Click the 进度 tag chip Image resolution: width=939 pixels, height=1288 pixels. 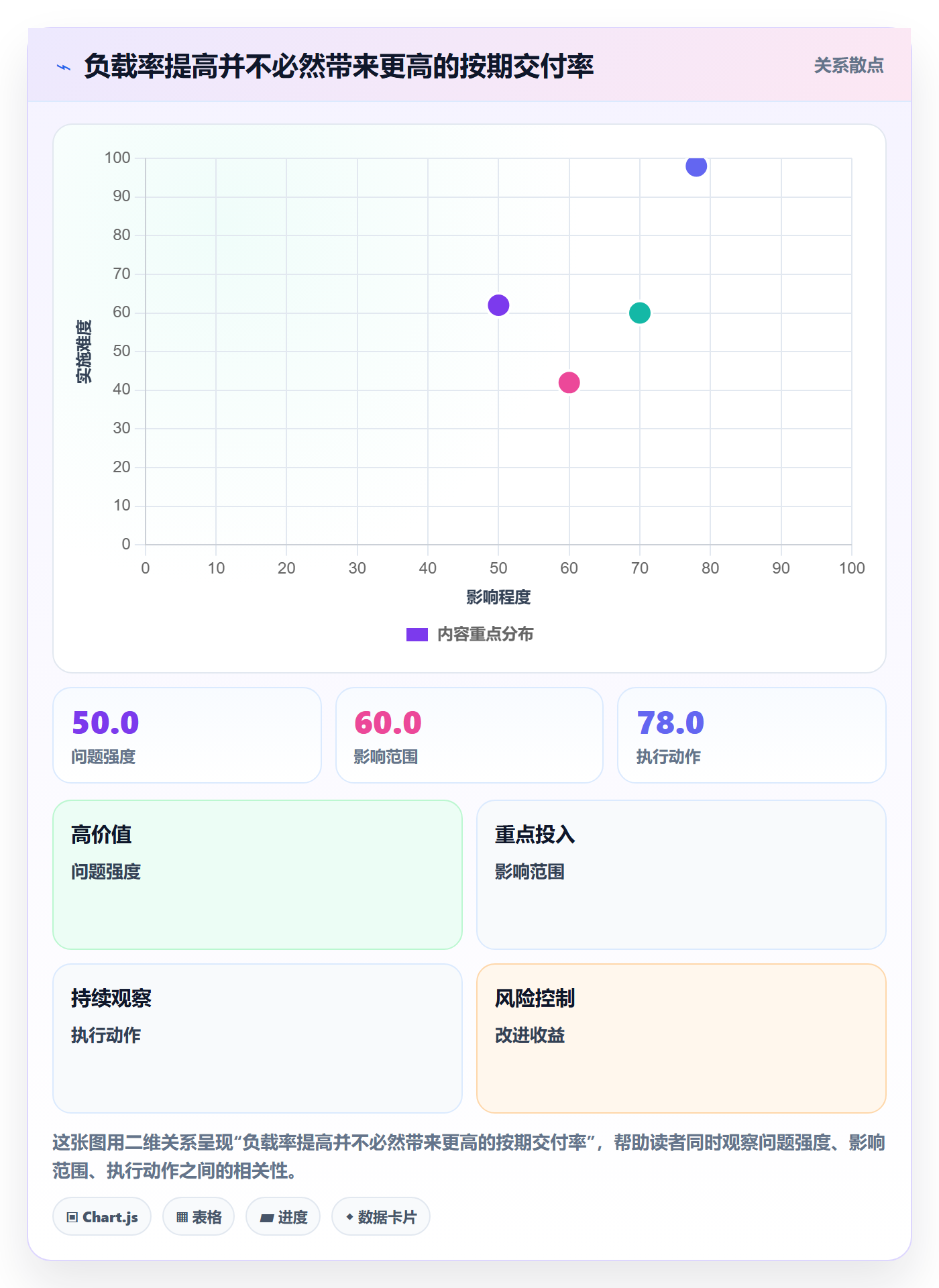click(x=283, y=1216)
